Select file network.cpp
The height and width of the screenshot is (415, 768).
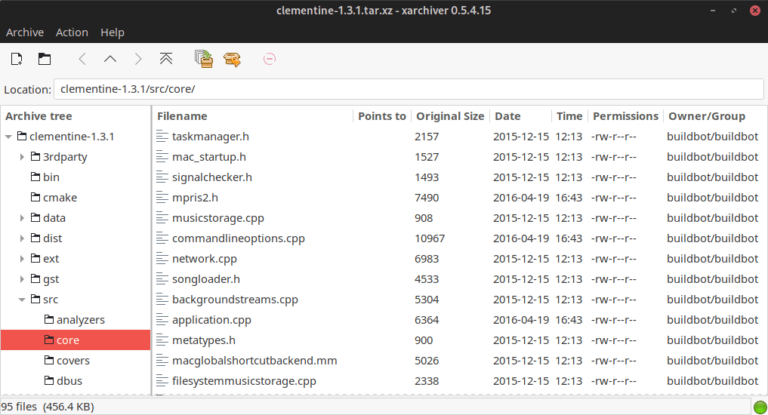coord(204,259)
